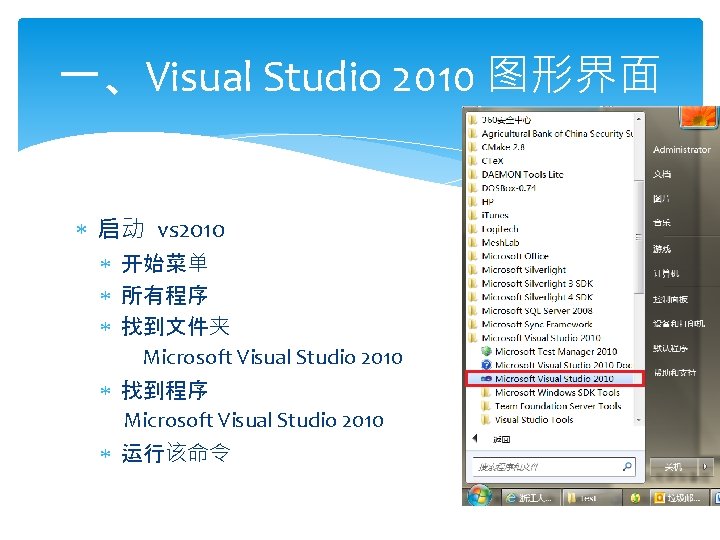This screenshot has height=540, width=720.
Task: Open the Logitech folder
Action: pos(493,229)
